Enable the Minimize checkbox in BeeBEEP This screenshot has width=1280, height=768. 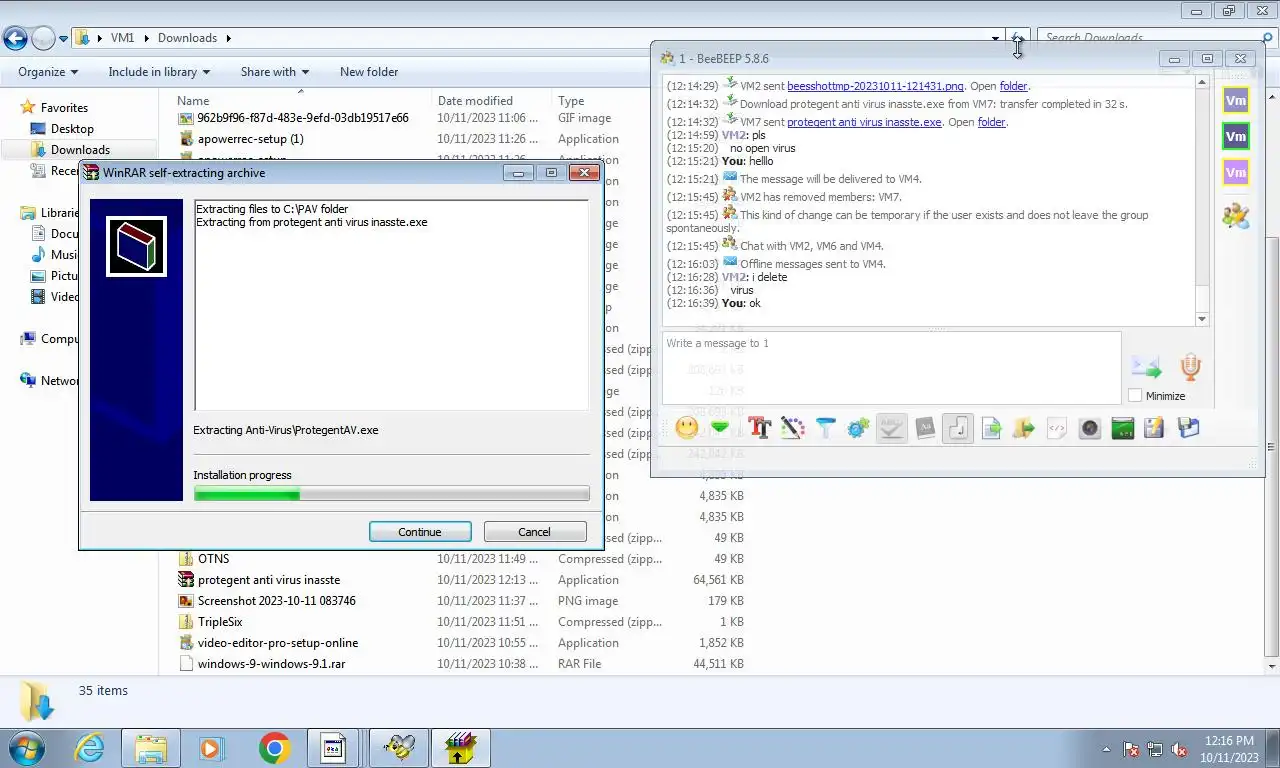tap(1135, 396)
